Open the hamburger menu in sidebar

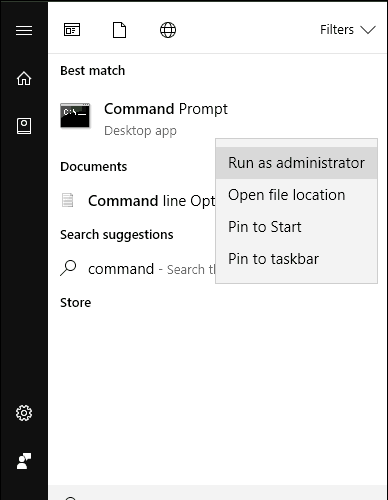[24, 30]
